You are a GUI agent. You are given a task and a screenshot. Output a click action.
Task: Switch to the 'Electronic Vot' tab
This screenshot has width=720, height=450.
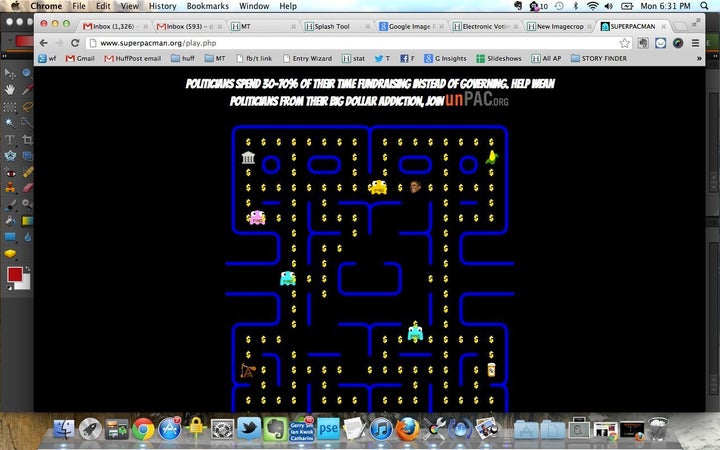pyautogui.click(x=484, y=26)
